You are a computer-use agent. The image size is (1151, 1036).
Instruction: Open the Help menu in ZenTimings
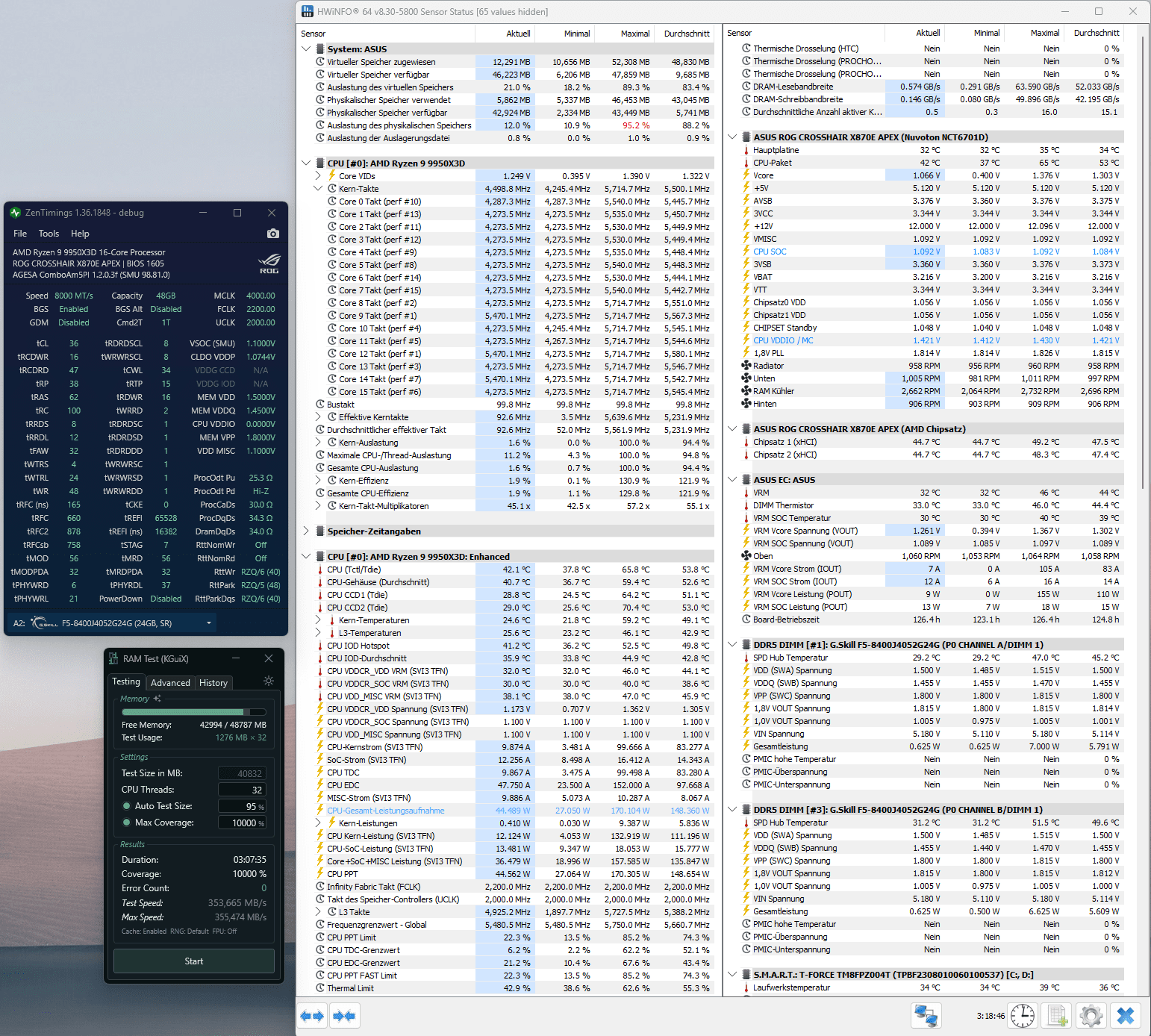(x=80, y=234)
